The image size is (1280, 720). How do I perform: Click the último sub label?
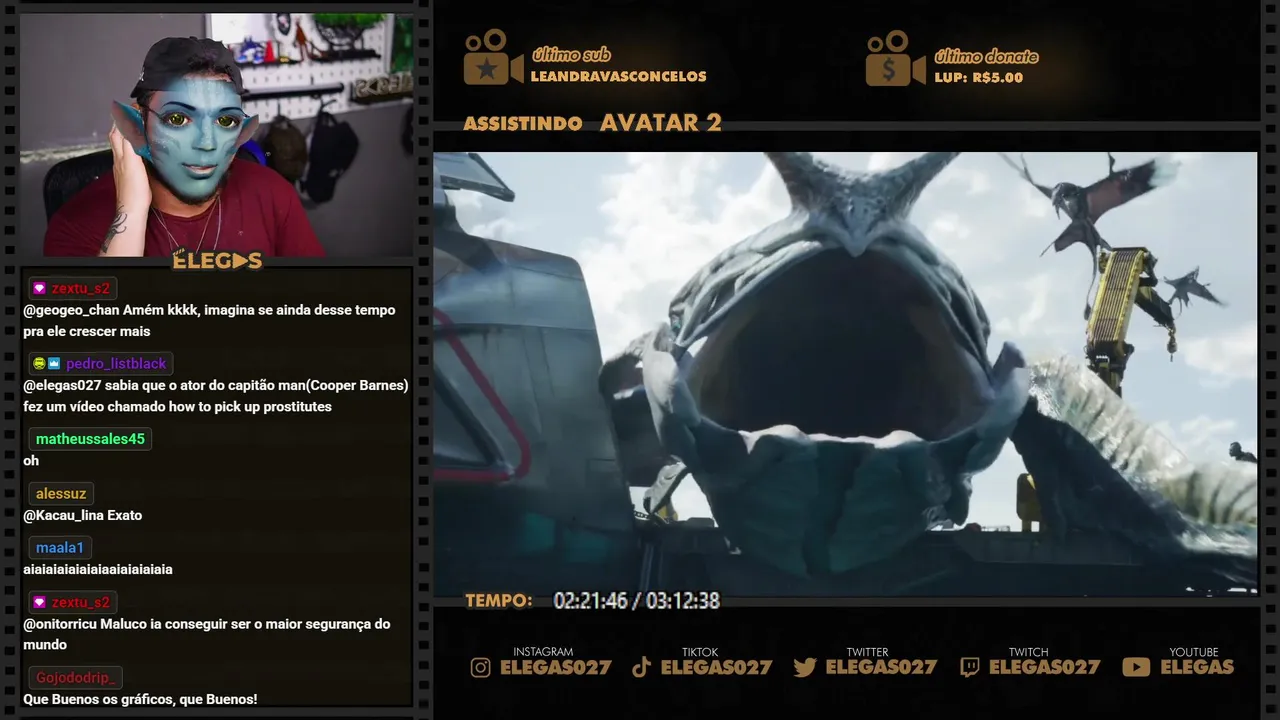pyautogui.click(x=571, y=55)
